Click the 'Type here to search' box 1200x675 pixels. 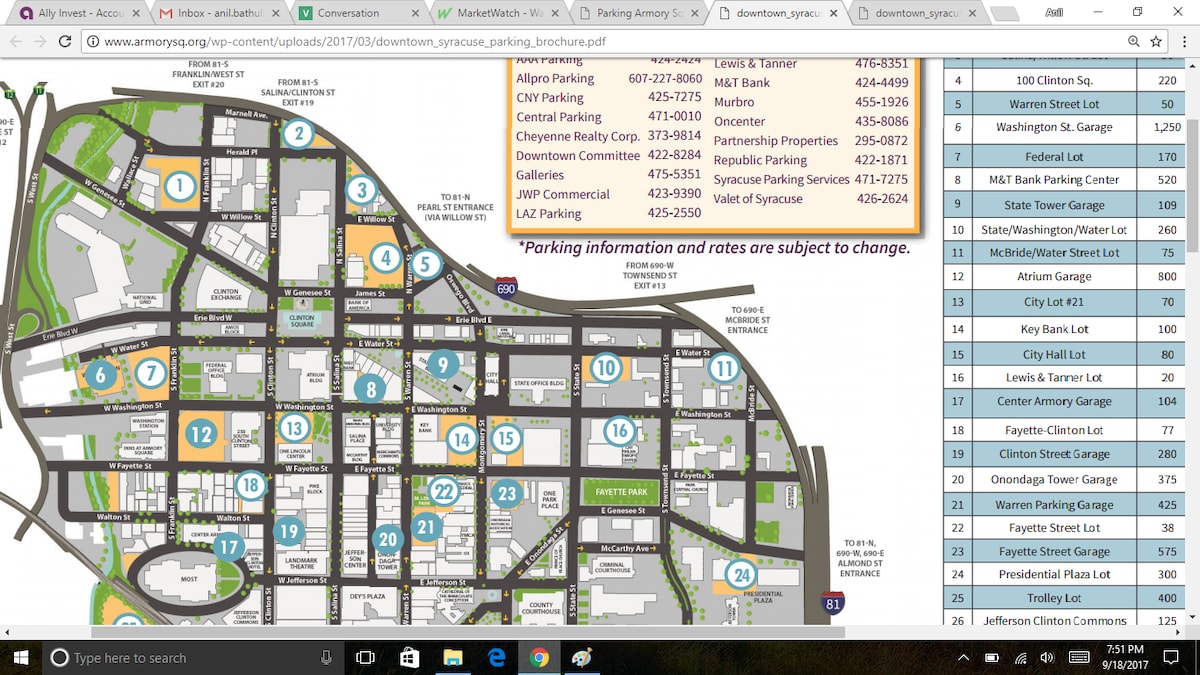pyautogui.click(x=192, y=657)
